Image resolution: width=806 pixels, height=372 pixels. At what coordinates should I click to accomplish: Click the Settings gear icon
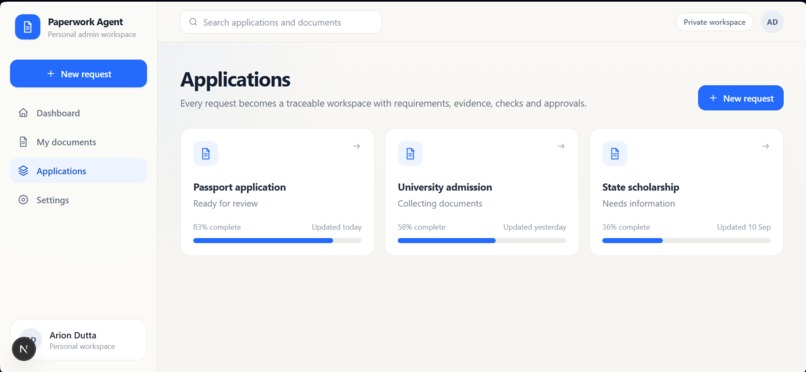point(23,200)
